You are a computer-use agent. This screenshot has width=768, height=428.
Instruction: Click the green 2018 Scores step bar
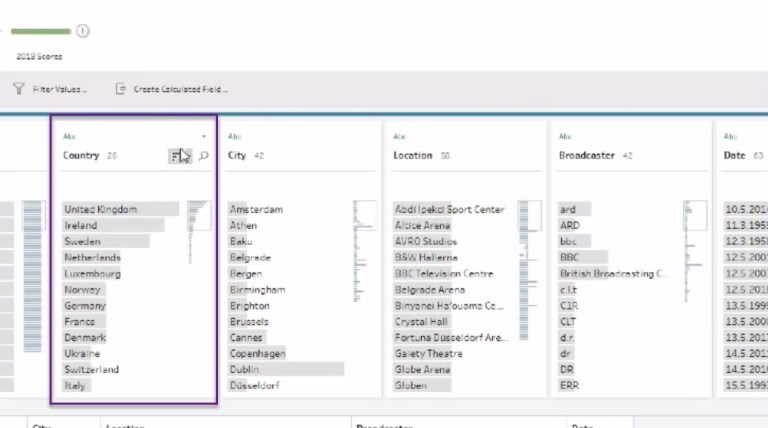point(40,31)
